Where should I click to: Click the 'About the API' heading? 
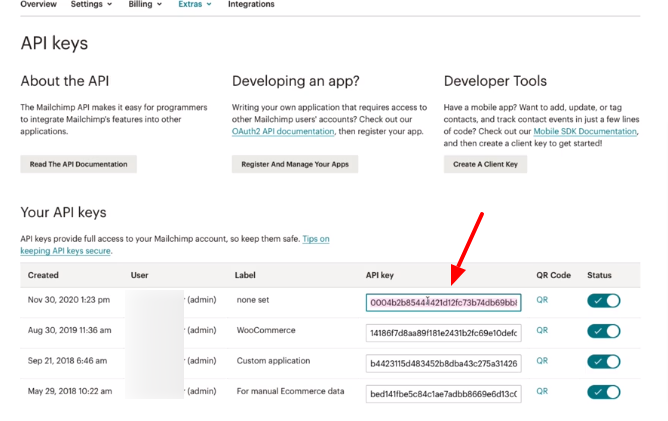click(x=65, y=81)
